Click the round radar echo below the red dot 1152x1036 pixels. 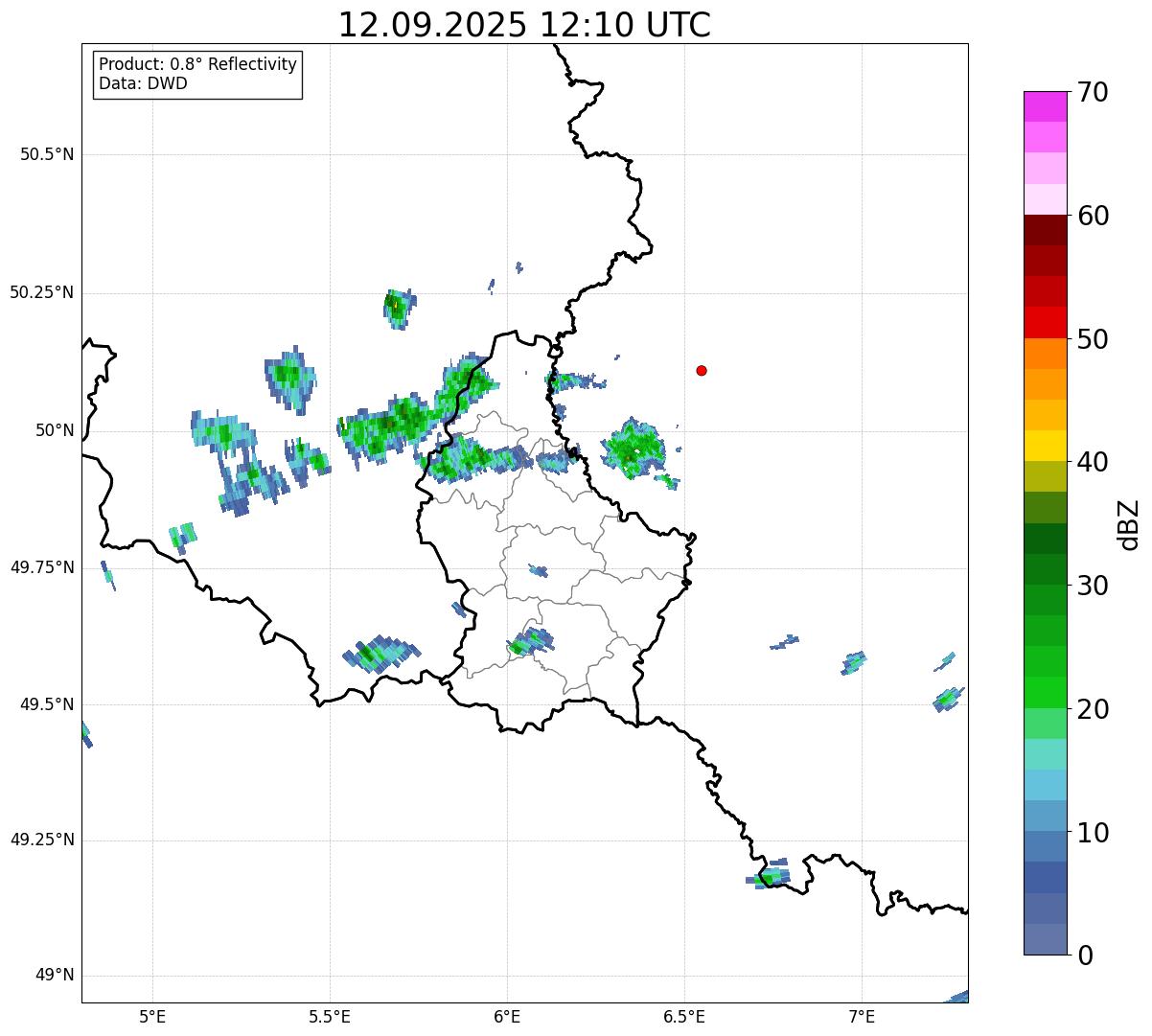633,448
